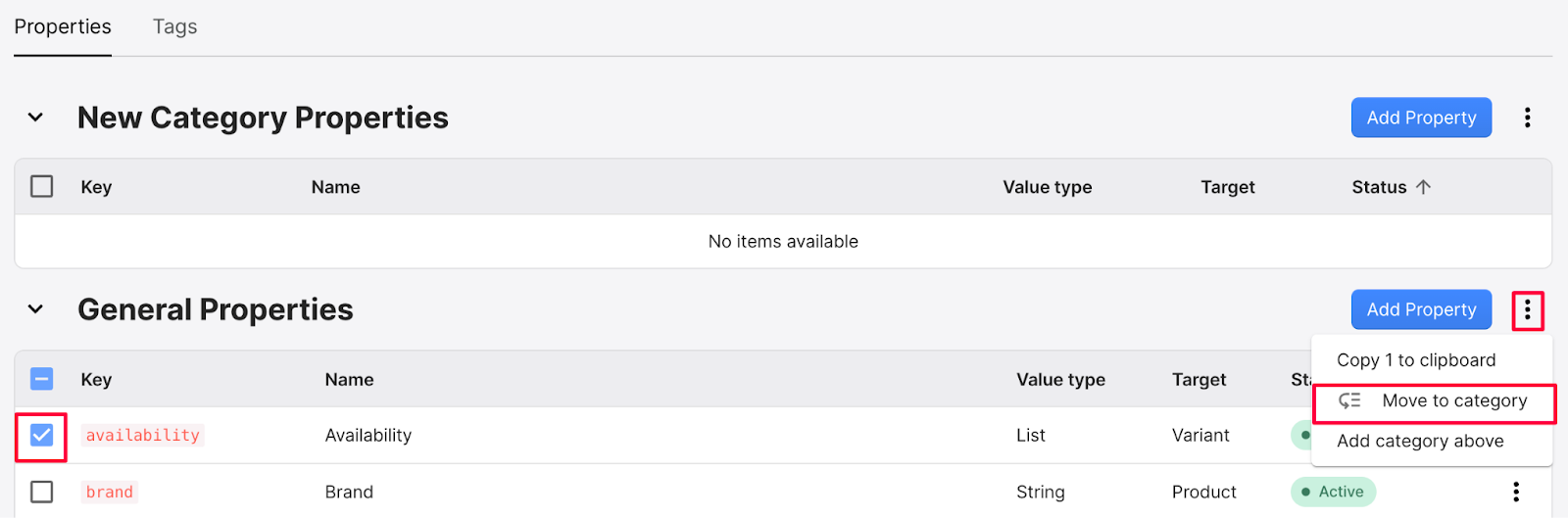Click the brand key label

point(110,492)
